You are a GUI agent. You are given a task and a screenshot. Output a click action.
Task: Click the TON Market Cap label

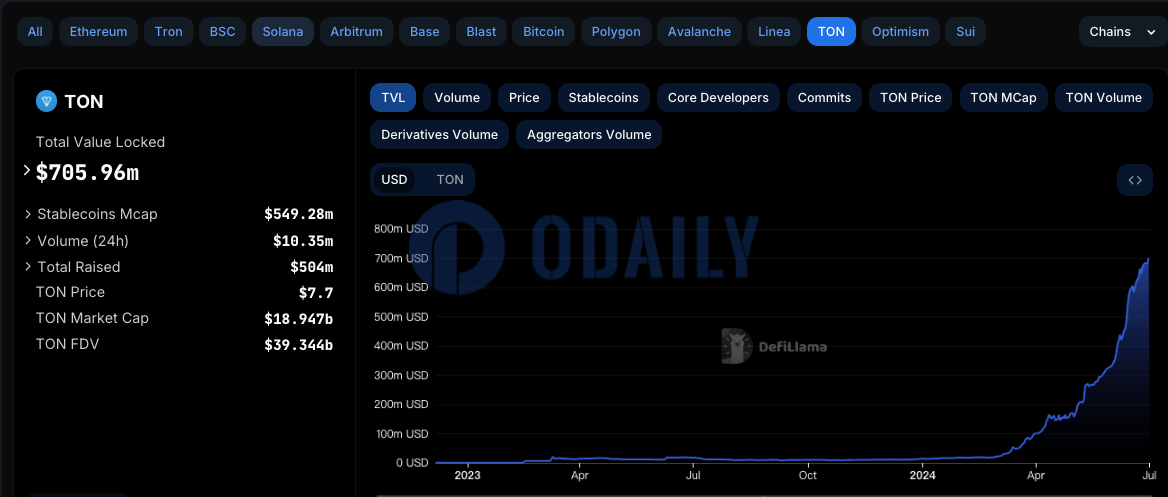click(x=92, y=318)
